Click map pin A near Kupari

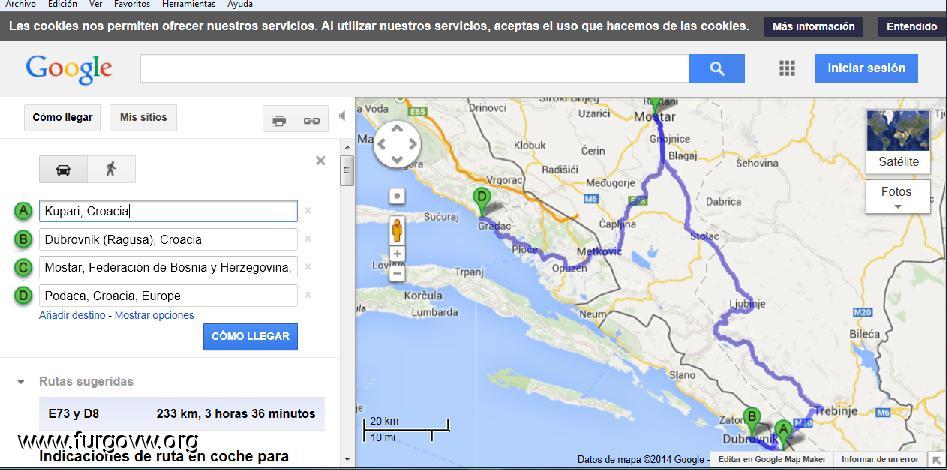pyautogui.click(x=783, y=435)
